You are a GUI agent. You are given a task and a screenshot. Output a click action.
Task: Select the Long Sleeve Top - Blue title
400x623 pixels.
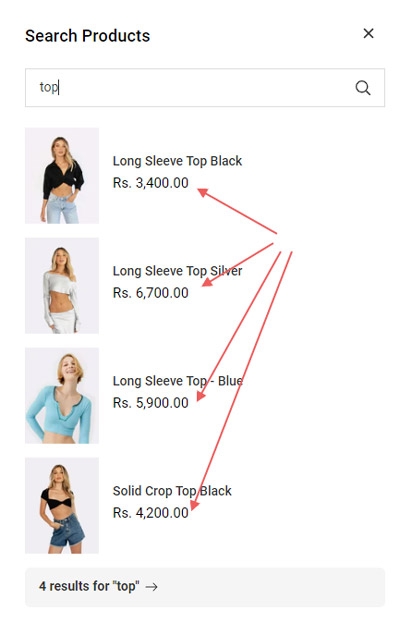click(x=178, y=381)
